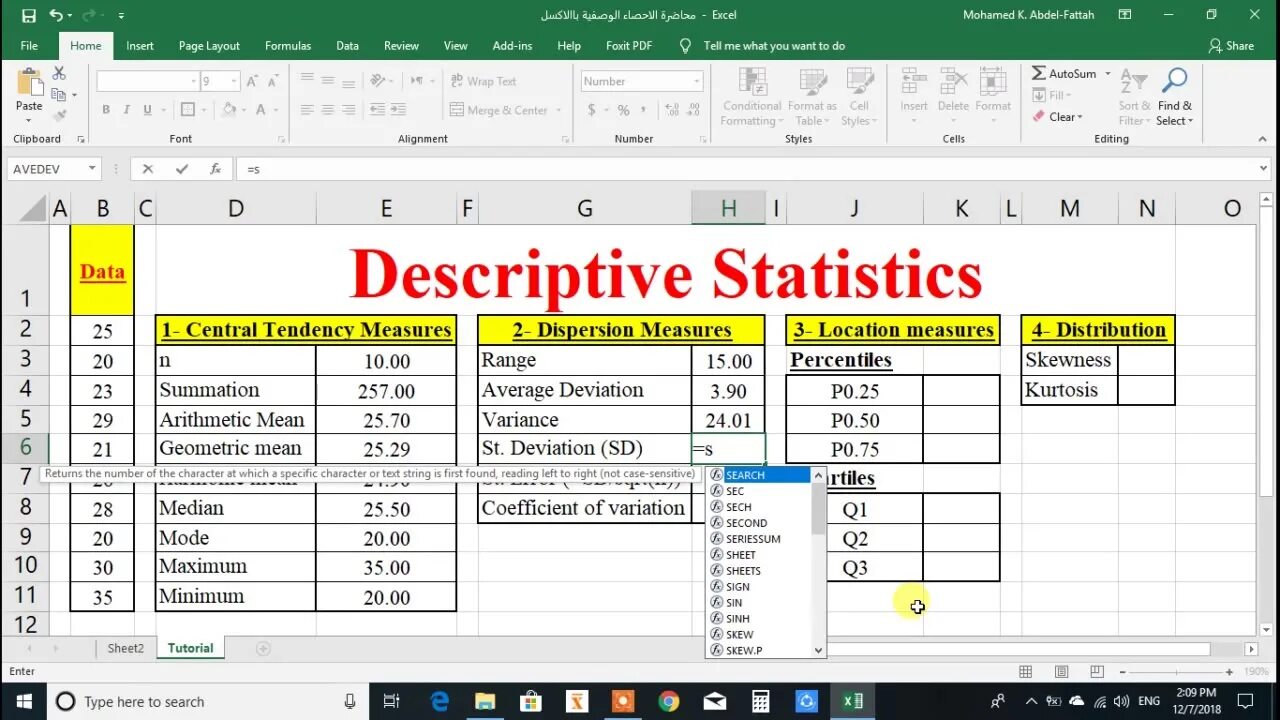Screen dimensions: 1280x720
Task: Cancel the formula entry with the X icon
Action: click(148, 169)
